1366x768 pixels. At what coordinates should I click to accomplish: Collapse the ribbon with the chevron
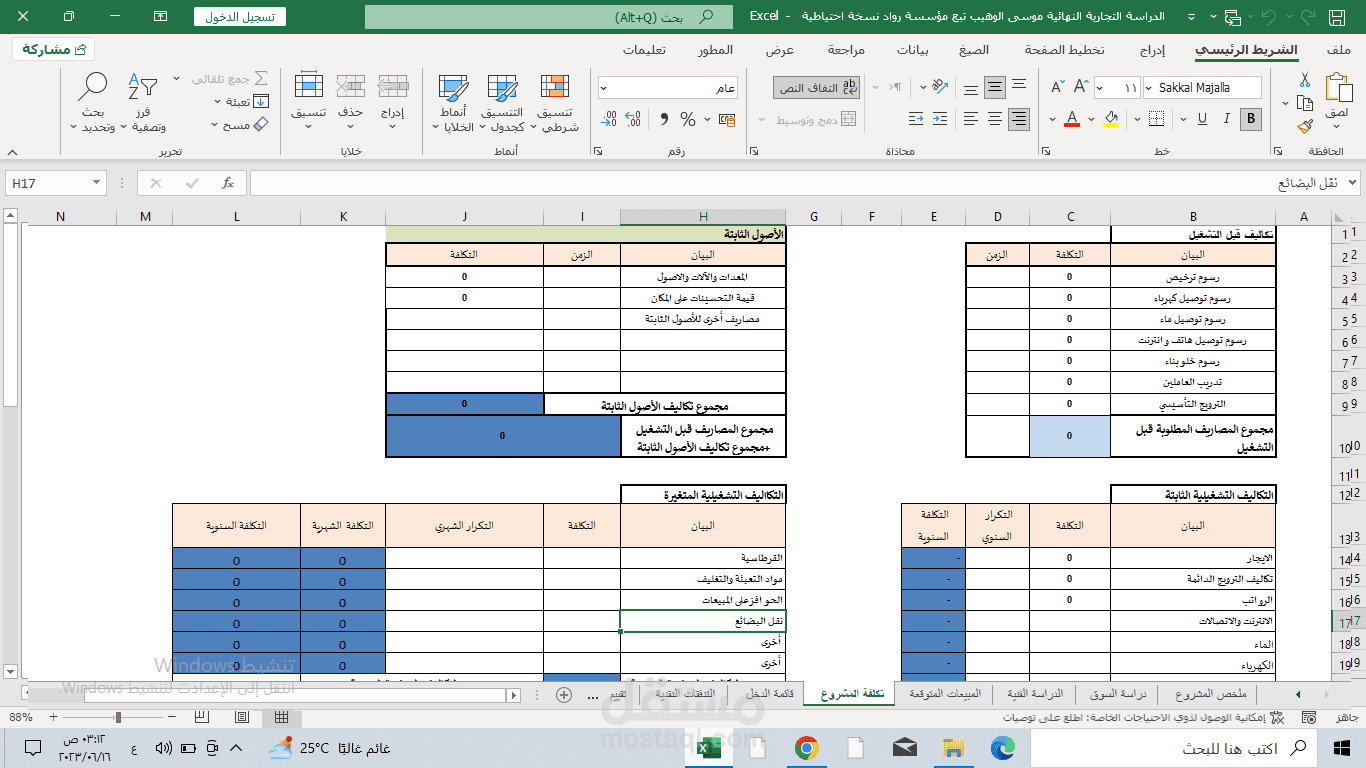point(12,152)
